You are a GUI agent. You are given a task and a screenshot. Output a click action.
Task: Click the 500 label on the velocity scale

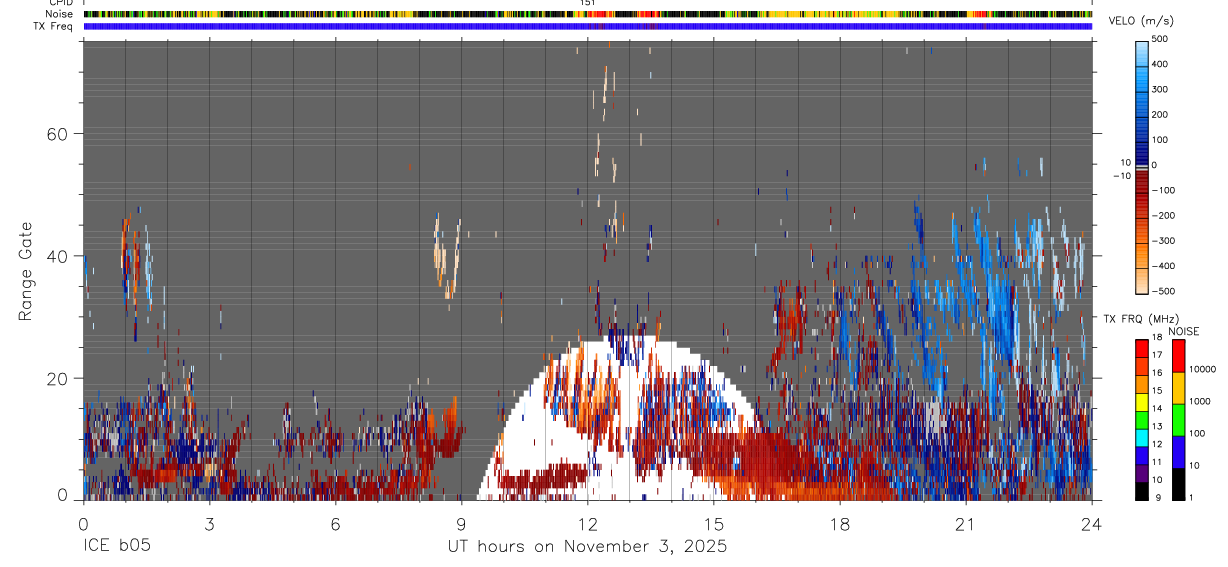(1160, 39)
